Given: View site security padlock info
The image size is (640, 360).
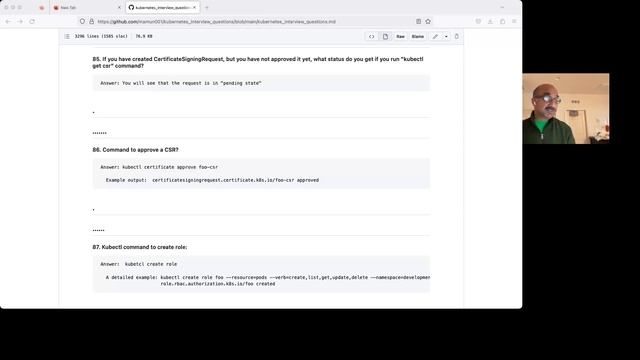Looking at the screenshot, I should (x=91, y=21).
